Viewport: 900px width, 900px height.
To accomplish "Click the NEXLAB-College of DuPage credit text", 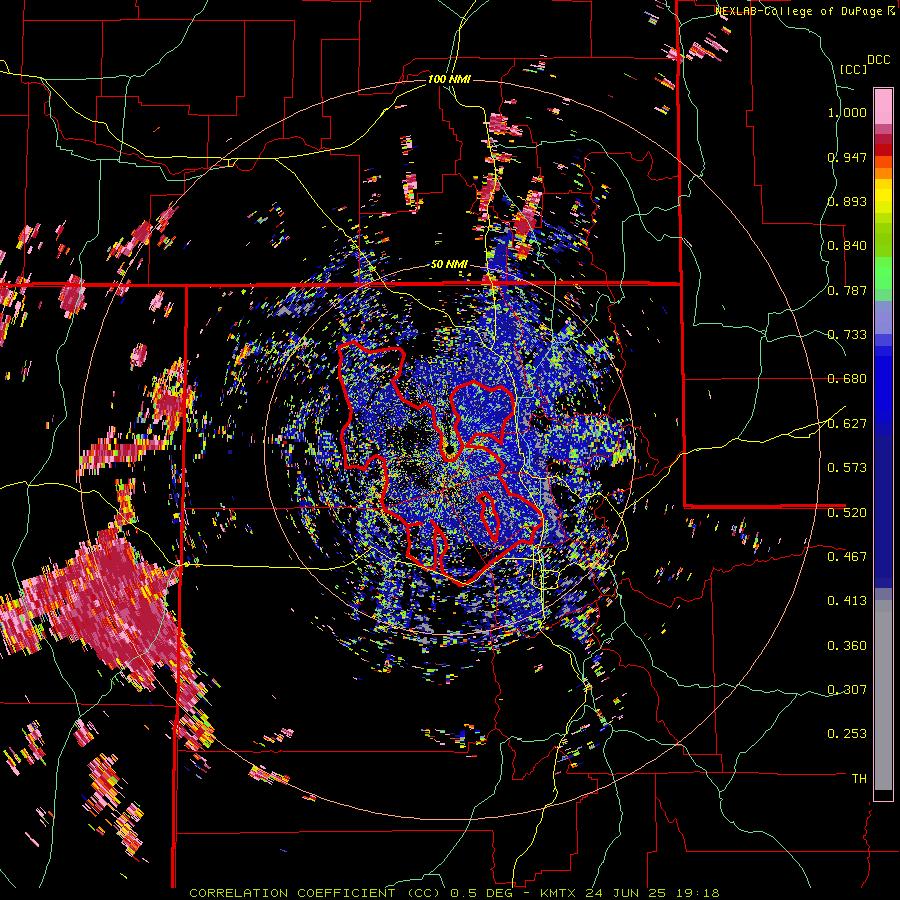I will (x=800, y=11).
